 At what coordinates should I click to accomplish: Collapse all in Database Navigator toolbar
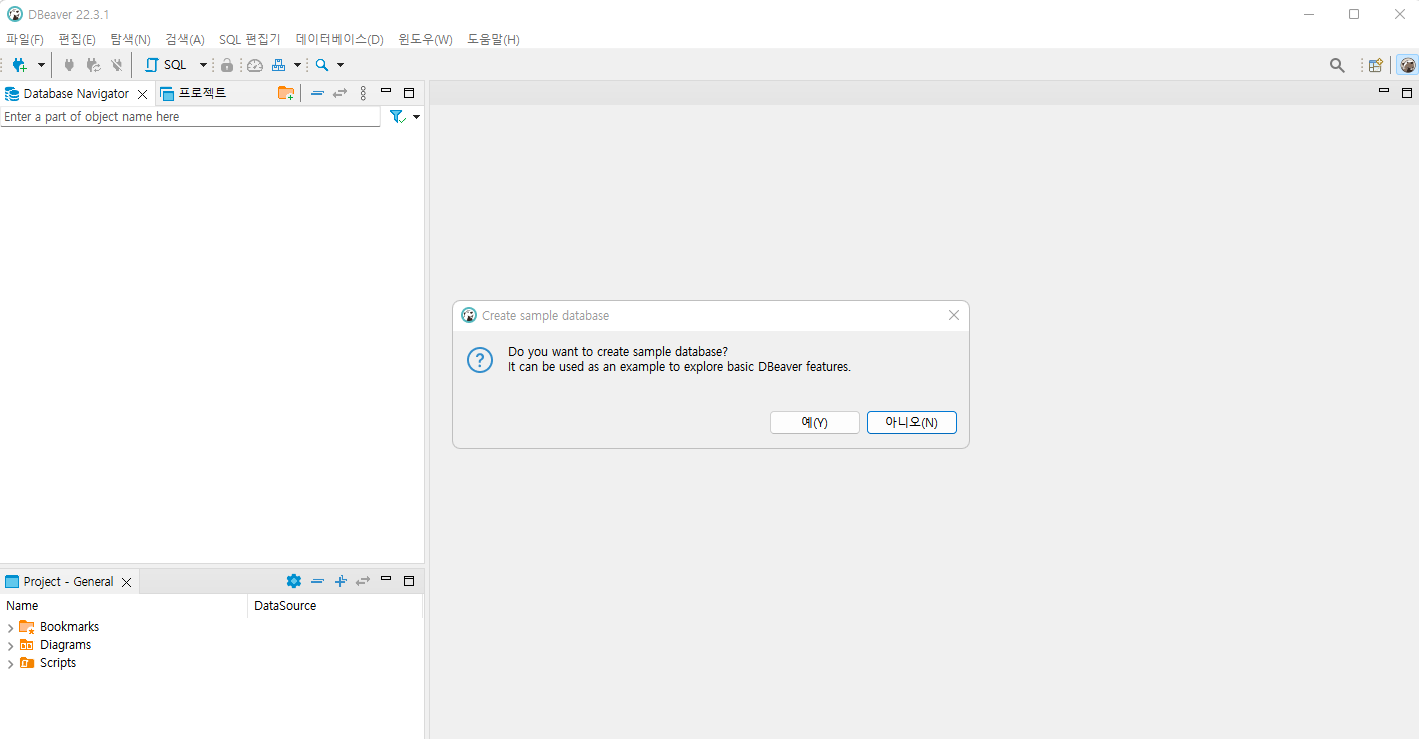coord(317,93)
